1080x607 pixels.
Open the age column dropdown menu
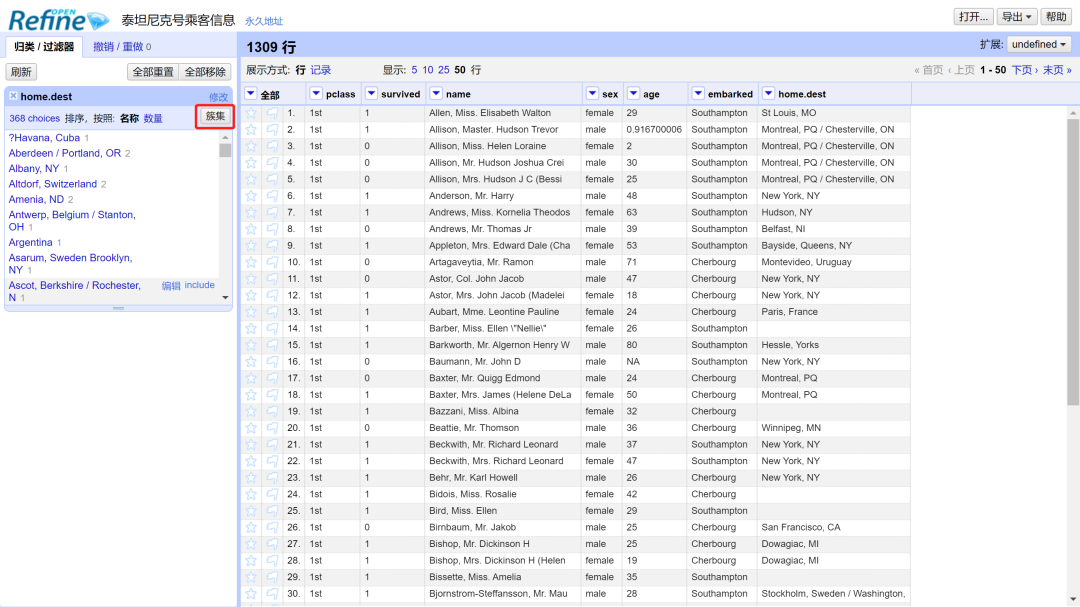634,94
